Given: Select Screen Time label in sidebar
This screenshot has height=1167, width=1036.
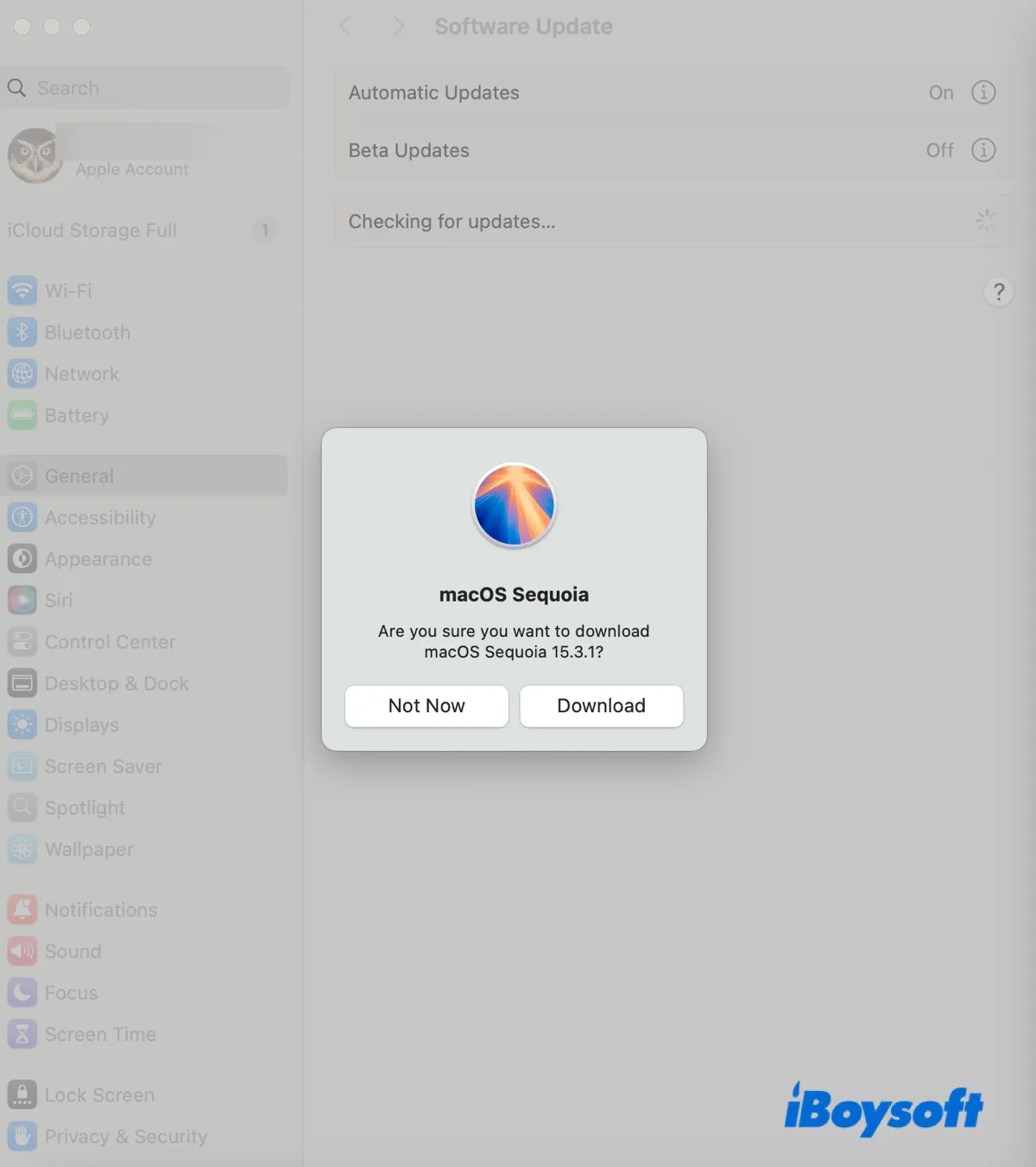Looking at the screenshot, I should [x=100, y=1033].
